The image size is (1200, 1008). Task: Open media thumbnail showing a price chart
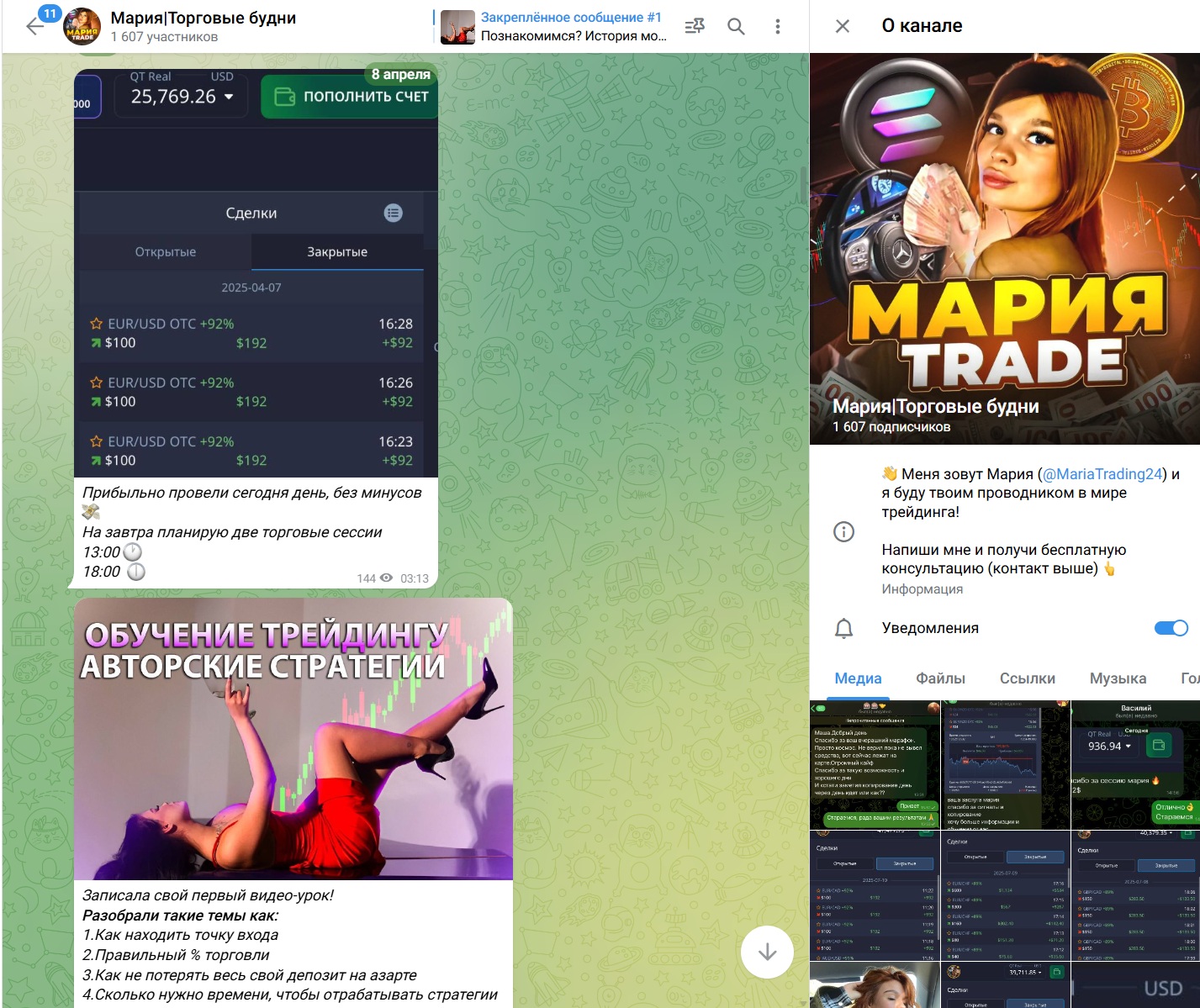tap(1005, 764)
